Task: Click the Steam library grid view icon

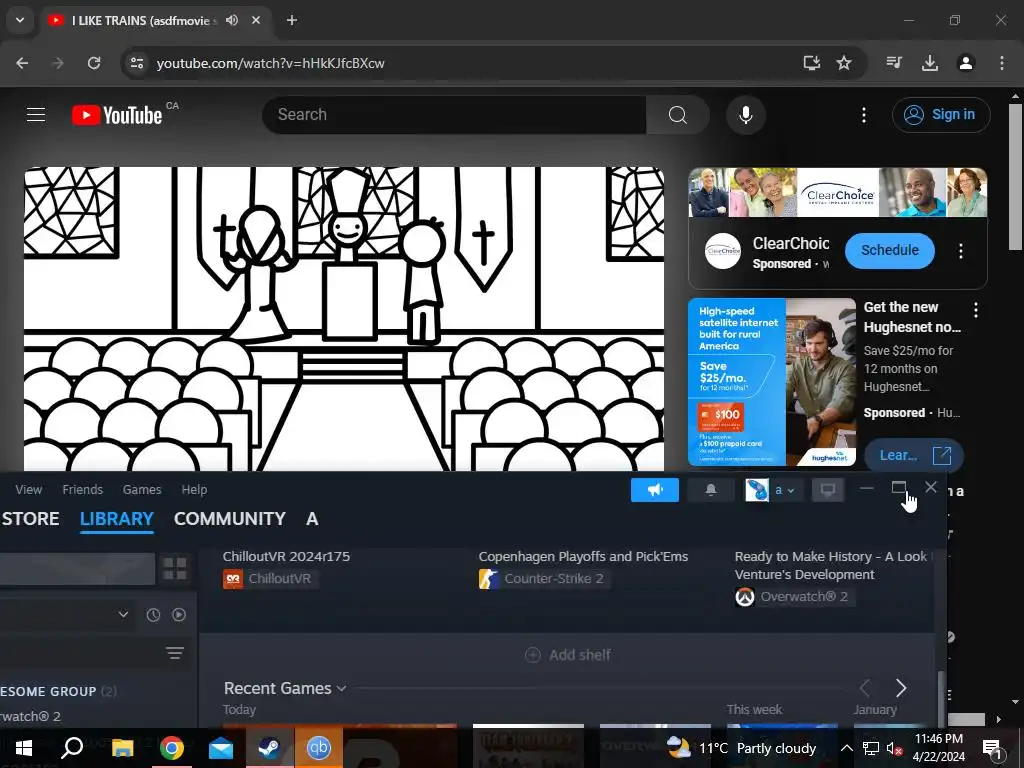Action: click(x=175, y=569)
